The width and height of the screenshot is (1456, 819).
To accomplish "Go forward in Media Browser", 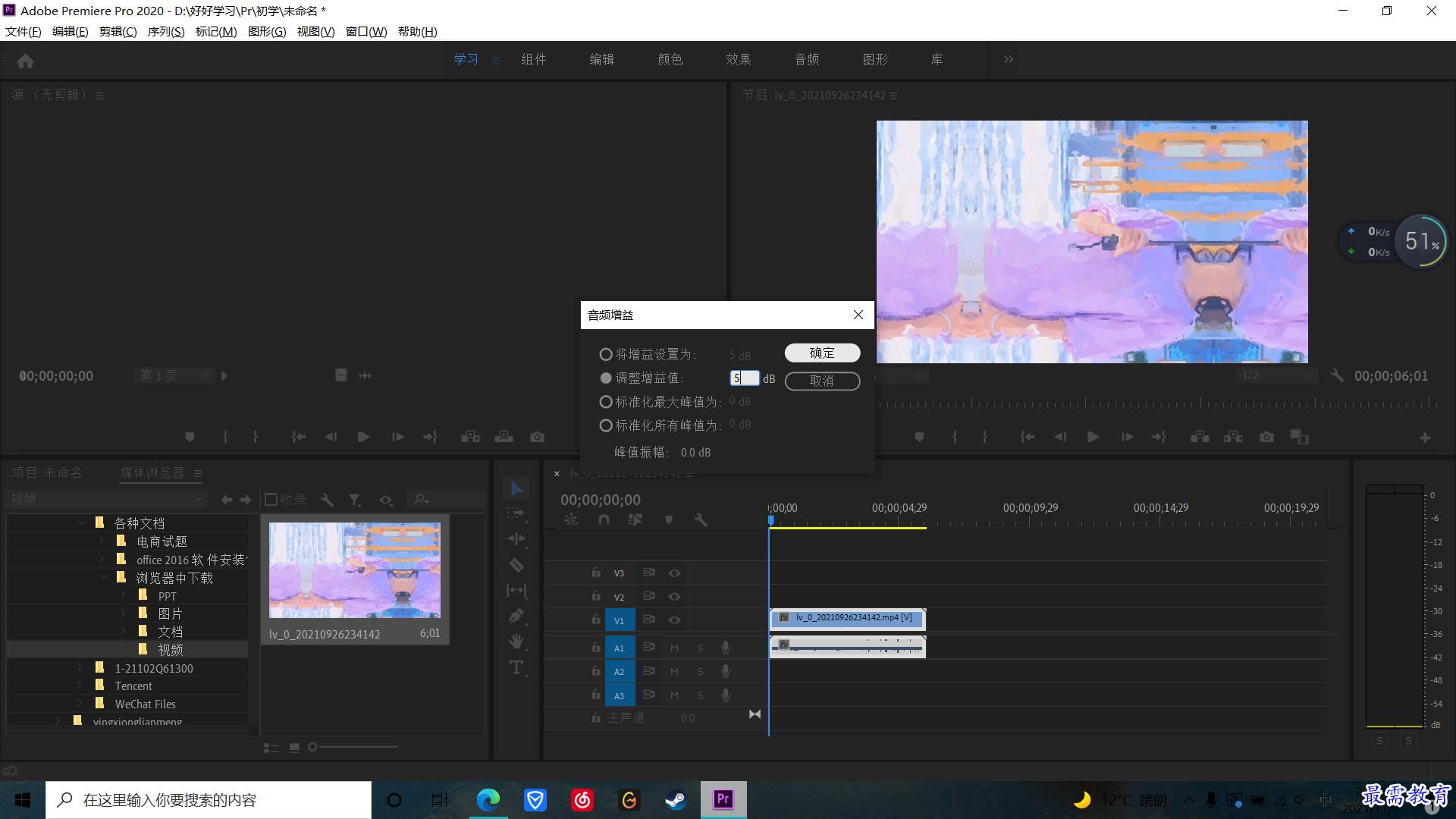I will click(x=245, y=500).
